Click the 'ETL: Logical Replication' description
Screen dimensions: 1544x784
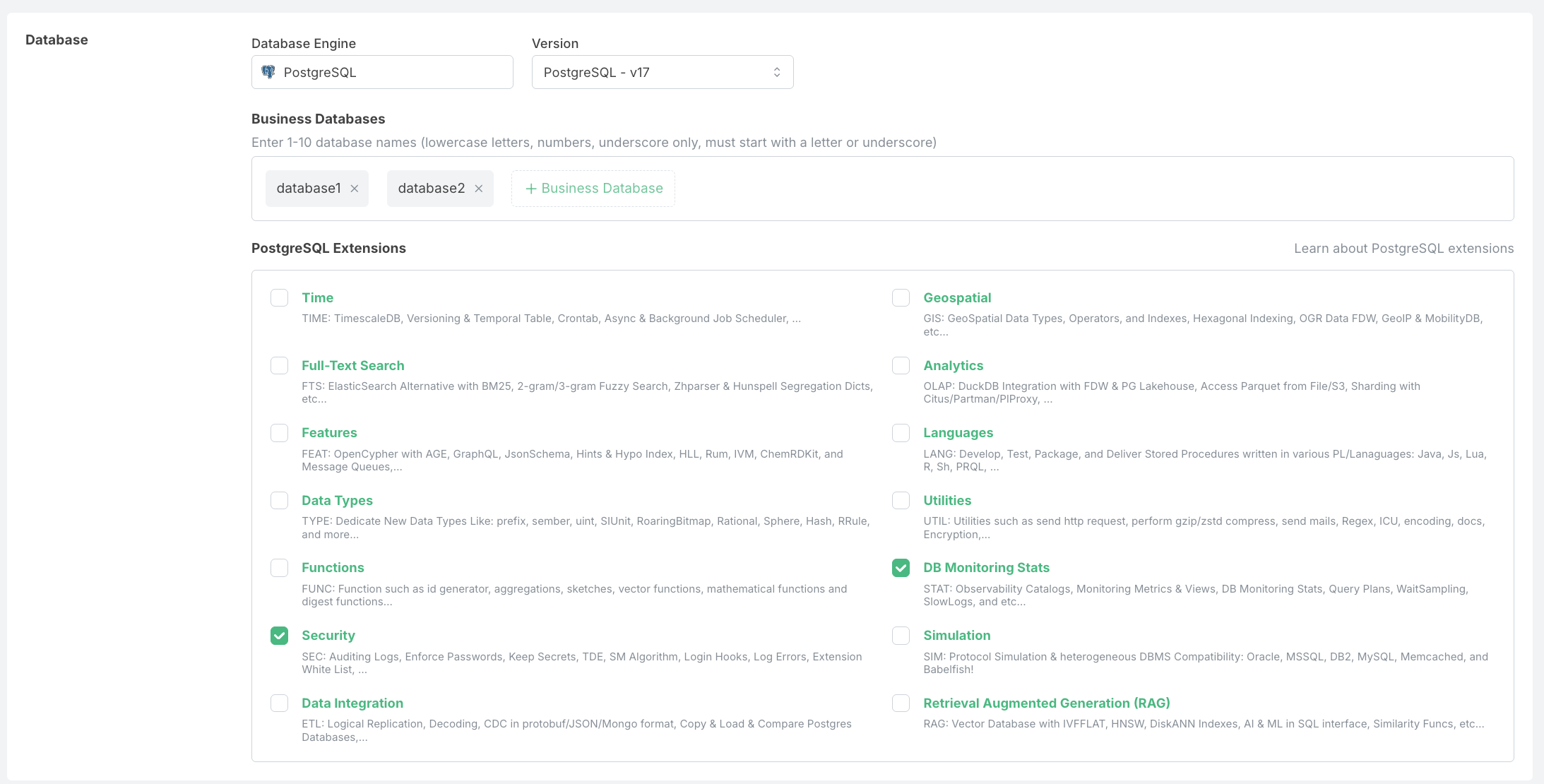click(576, 730)
